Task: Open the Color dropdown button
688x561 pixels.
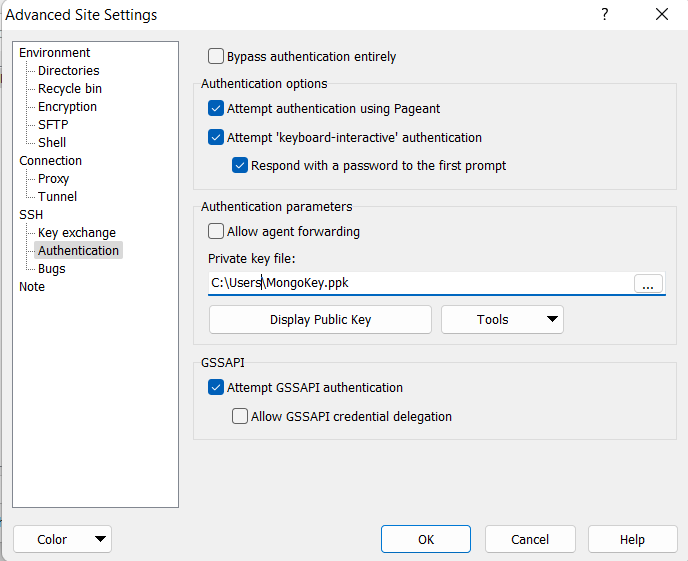Action: pyautogui.click(x=62, y=539)
